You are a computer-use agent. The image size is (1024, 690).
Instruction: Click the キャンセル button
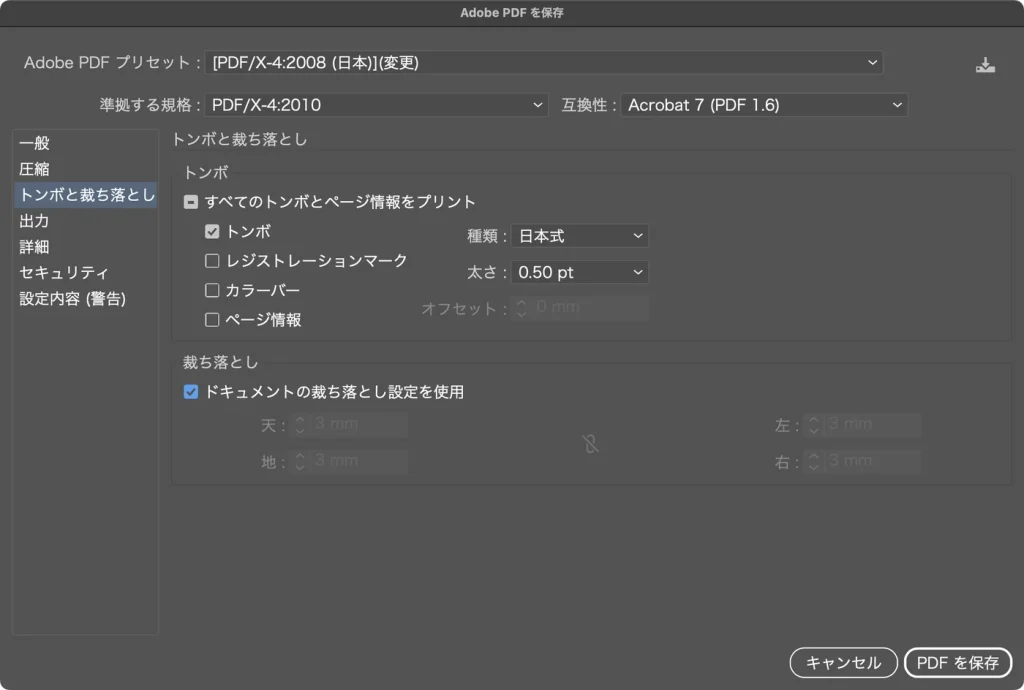843,663
